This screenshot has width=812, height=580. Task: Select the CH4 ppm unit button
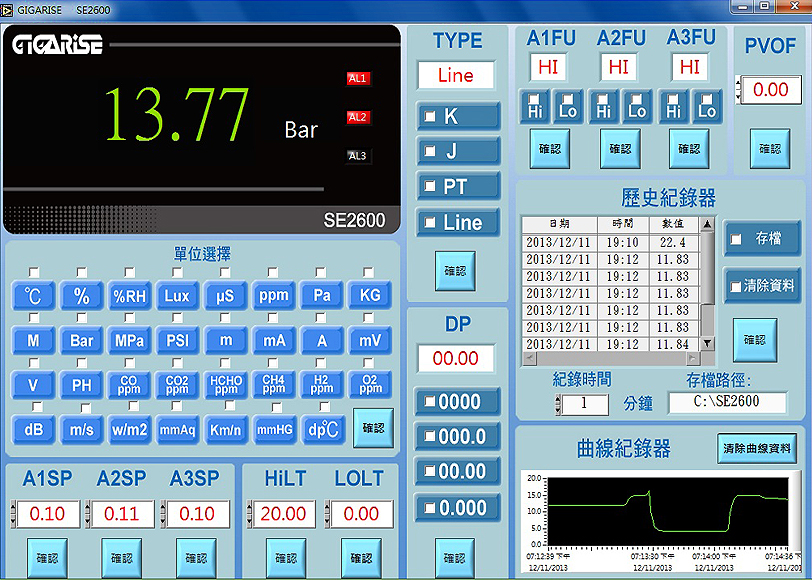[x=274, y=385]
